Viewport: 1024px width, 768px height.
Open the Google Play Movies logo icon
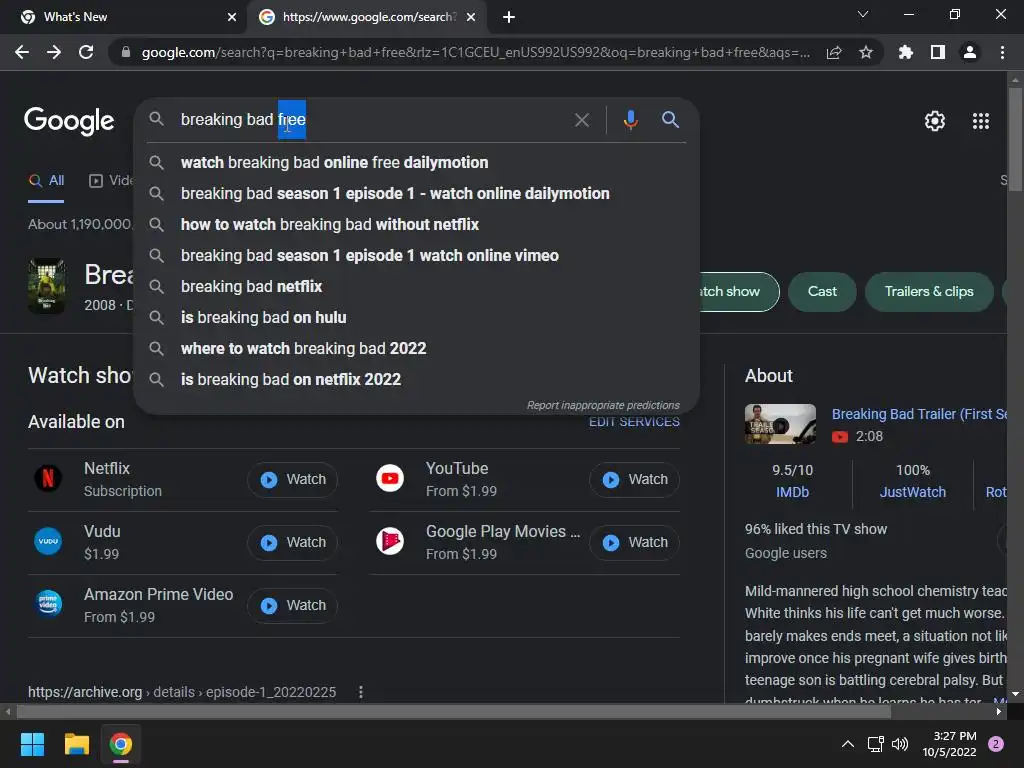390,541
